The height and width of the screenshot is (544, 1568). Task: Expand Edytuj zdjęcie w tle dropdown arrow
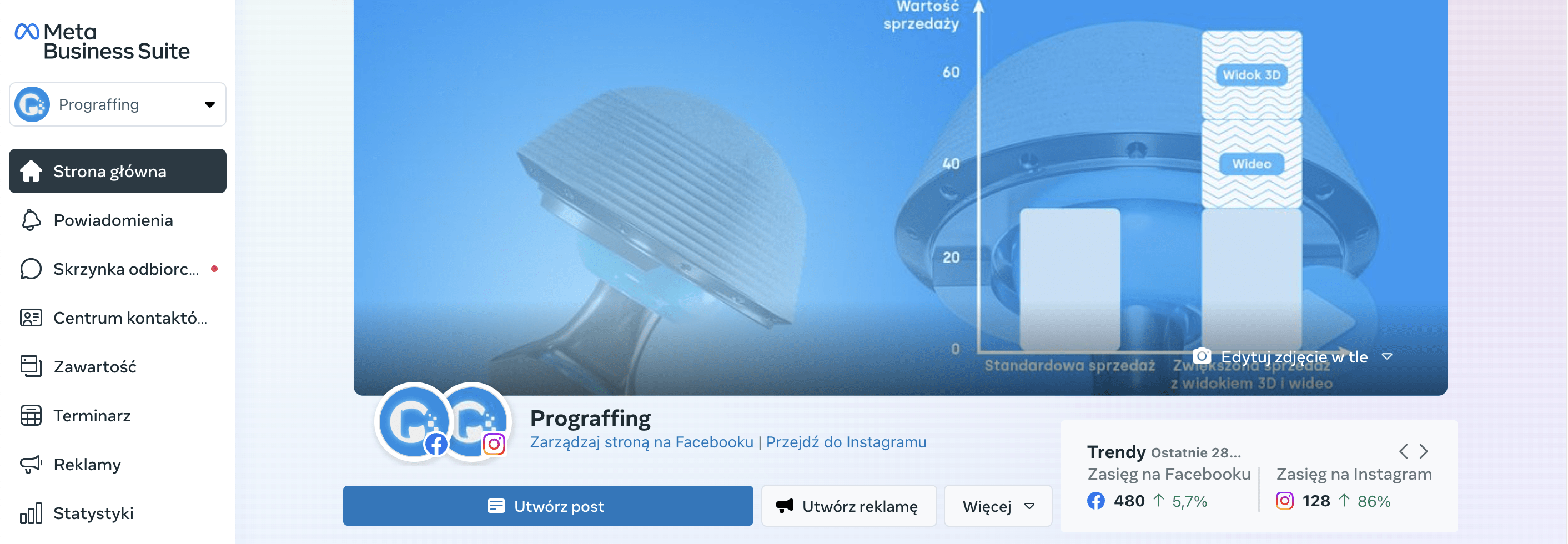pyautogui.click(x=1386, y=356)
